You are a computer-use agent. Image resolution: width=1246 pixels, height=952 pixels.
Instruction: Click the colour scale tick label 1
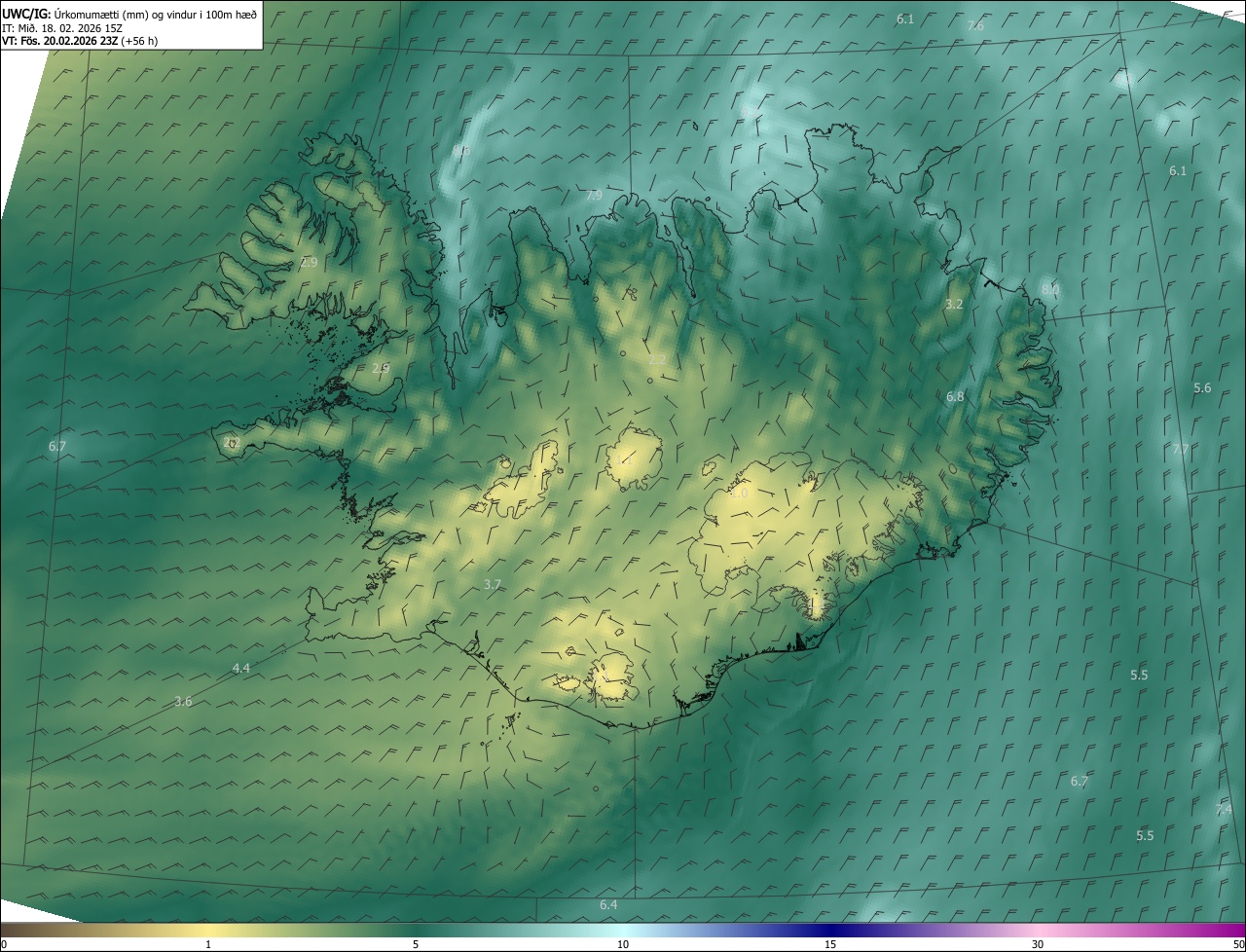(x=208, y=945)
